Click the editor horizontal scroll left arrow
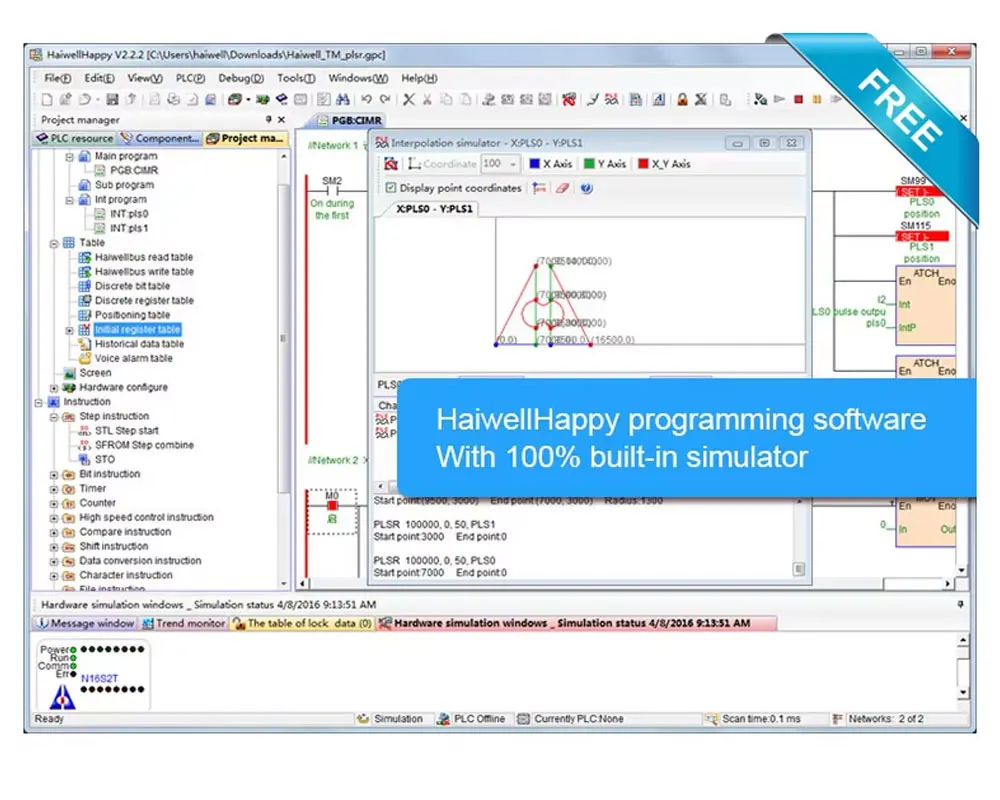The image size is (1000, 800). (304, 583)
